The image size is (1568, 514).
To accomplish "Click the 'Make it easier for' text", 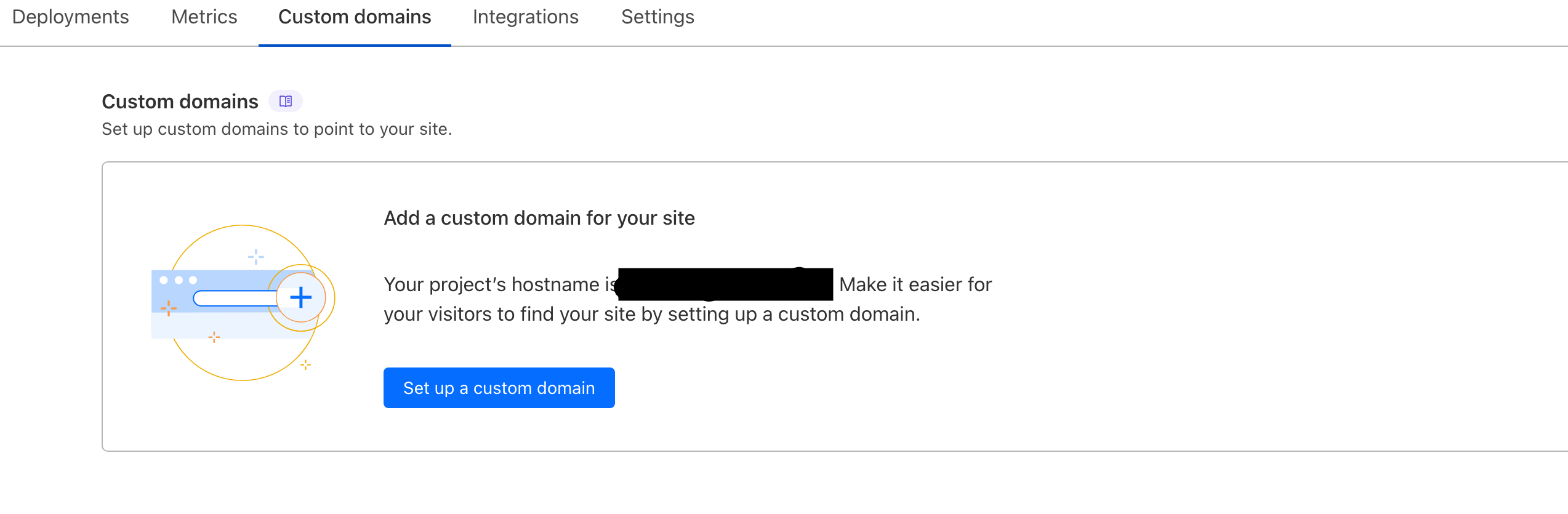I will pyautogui.click(x=915, y=284).
